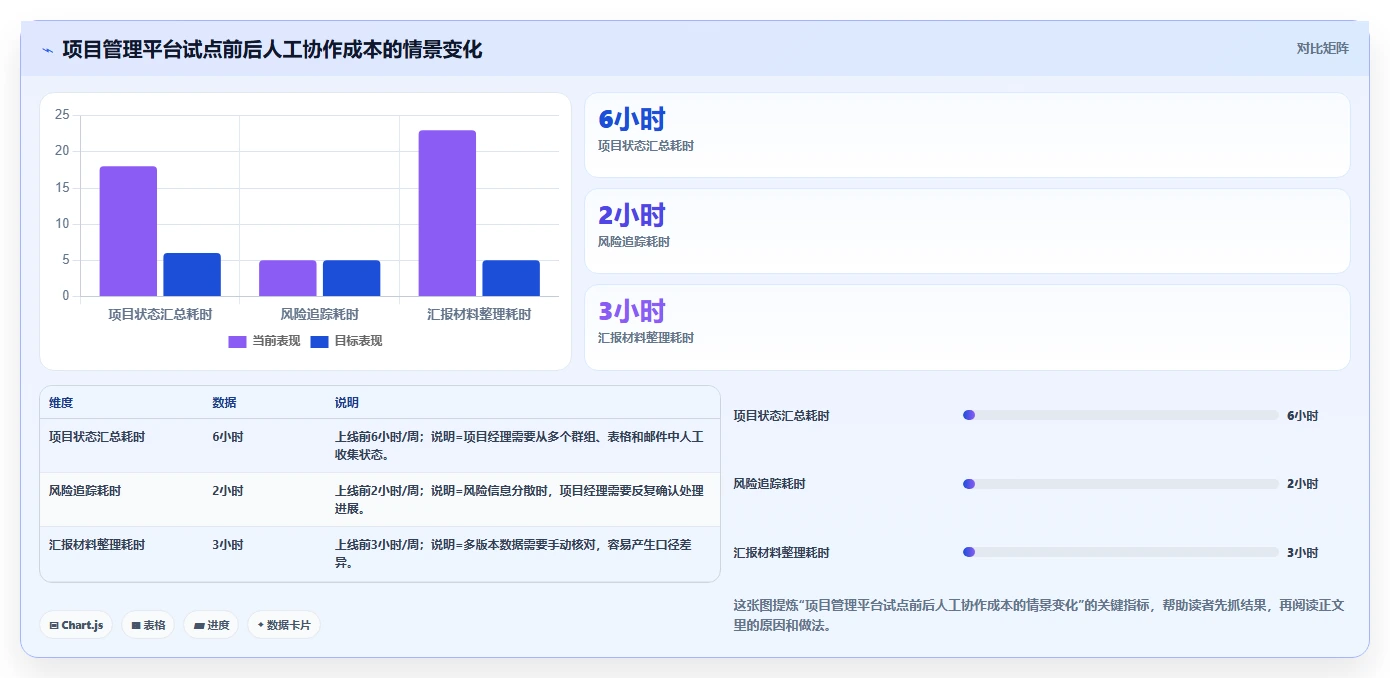
Task: Select the 6小时 data card
Action: 967,135
